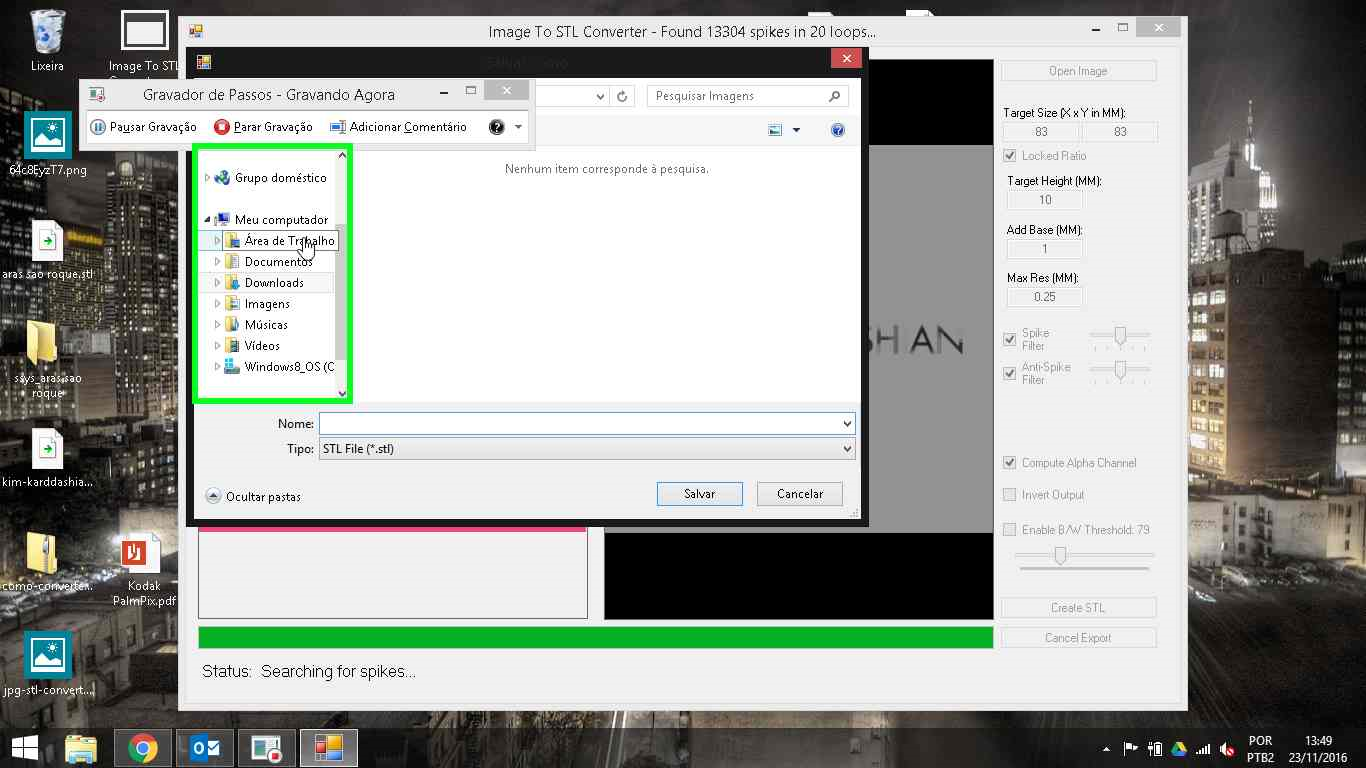This screenshot has height=768, width=1366.
Task: Open File Explorer from the taskbar
Action: [x=81, y=748]
